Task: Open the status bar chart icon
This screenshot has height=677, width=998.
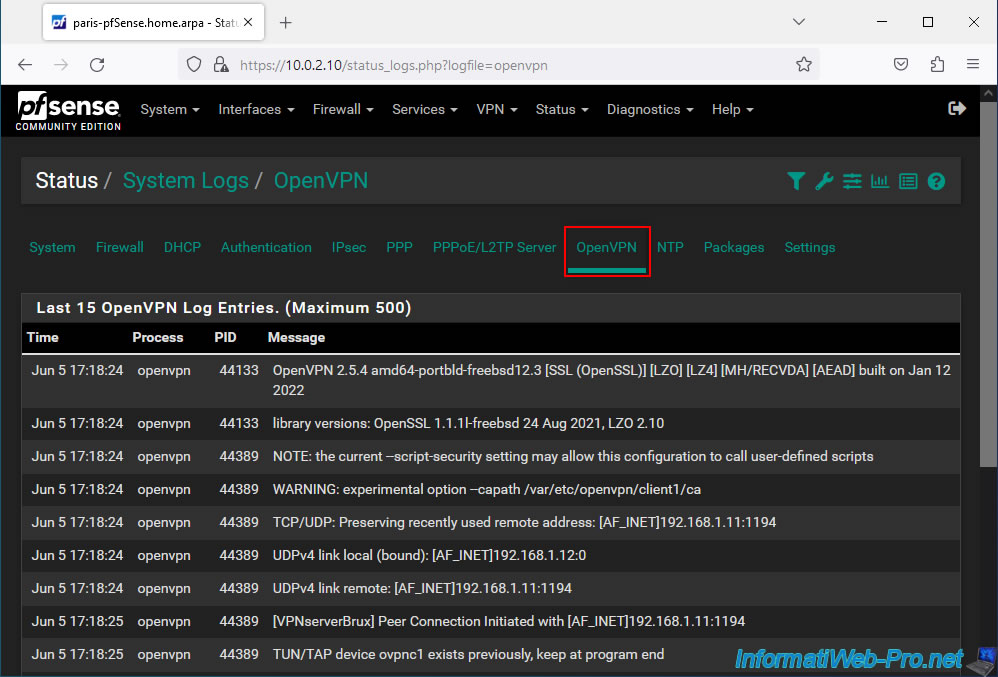Action: click(x=880, y=181)
